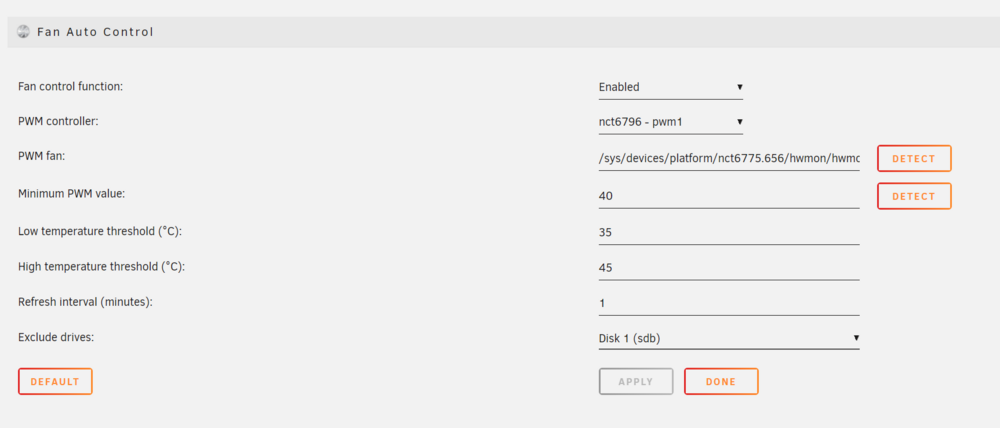Viewport: 1000px width, 428px height.
Task: Click the fan icon beside Fan Auto Control
Action: [23, 31]
